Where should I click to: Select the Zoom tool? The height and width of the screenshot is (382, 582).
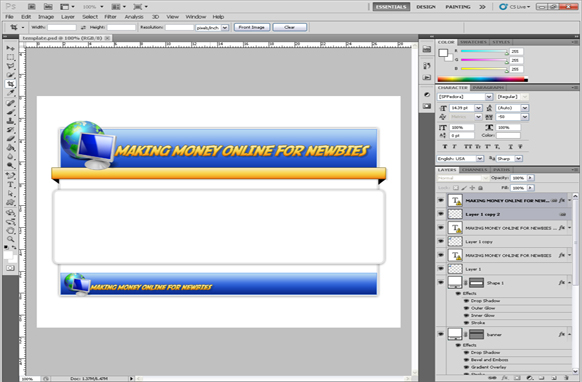point(10,239)
